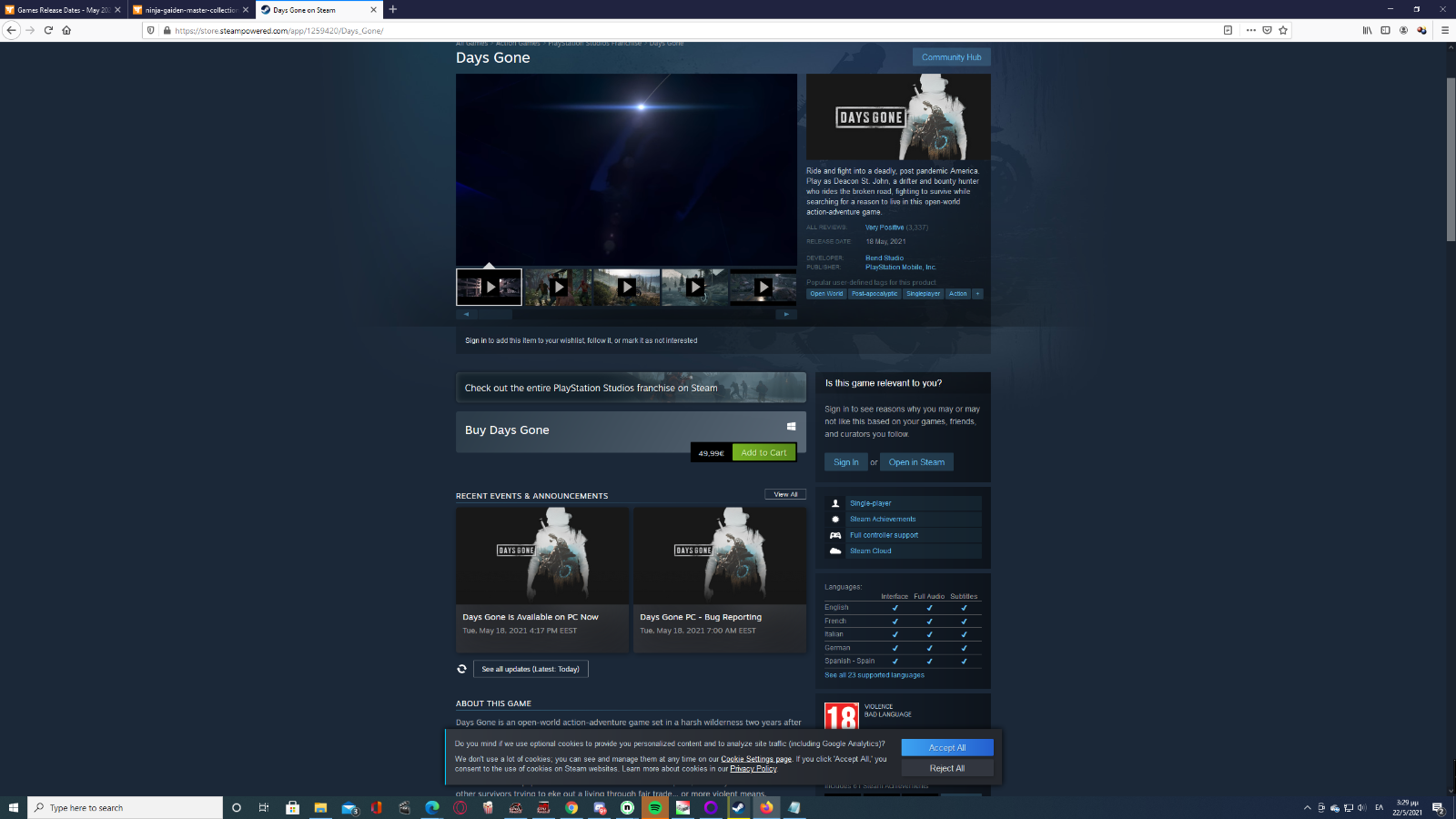
Task: Play the fifth video thumbnail
Action: [763, 287]
